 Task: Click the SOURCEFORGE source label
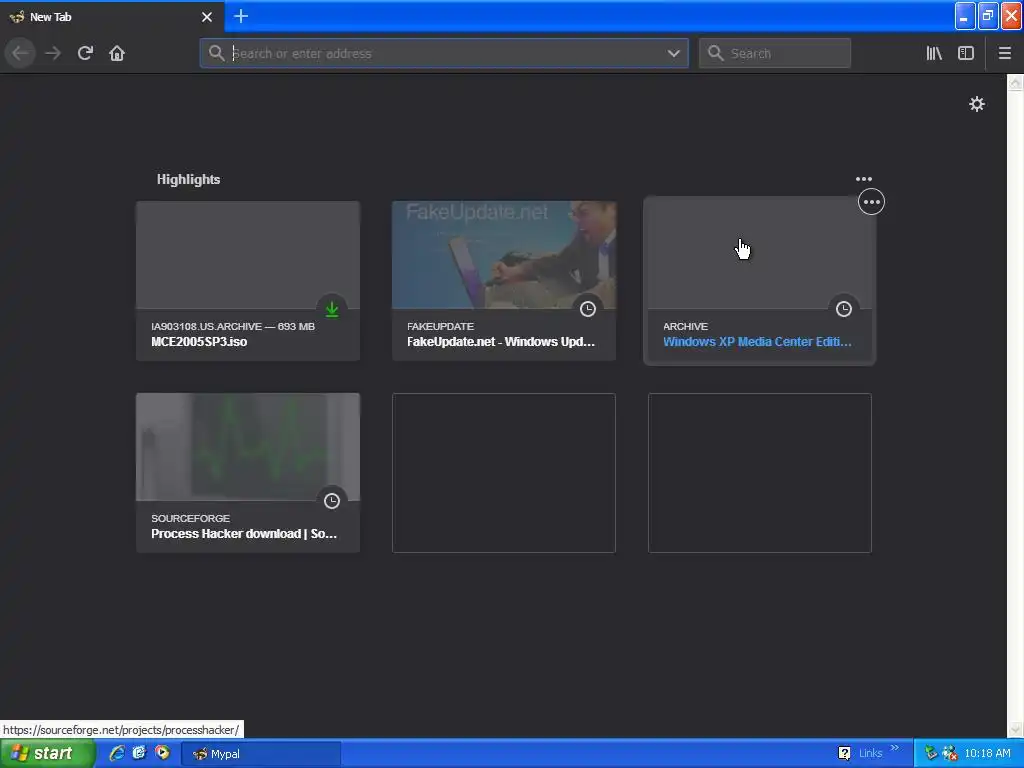[191, 519]
